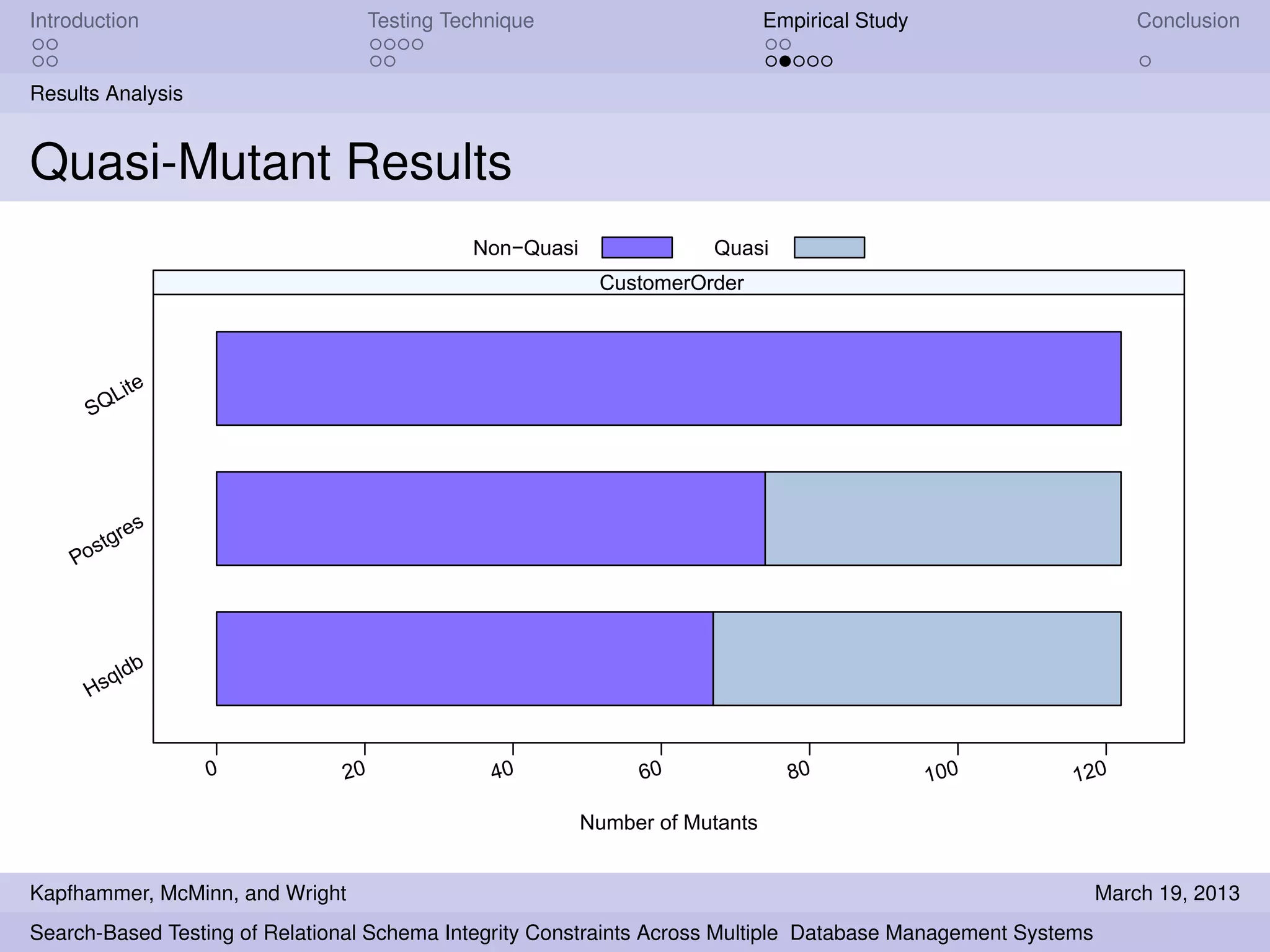The height and width of the screenshot is (952, 1270).
Task: Click the Search-Based Testing footer title
Action: [561, 933]
